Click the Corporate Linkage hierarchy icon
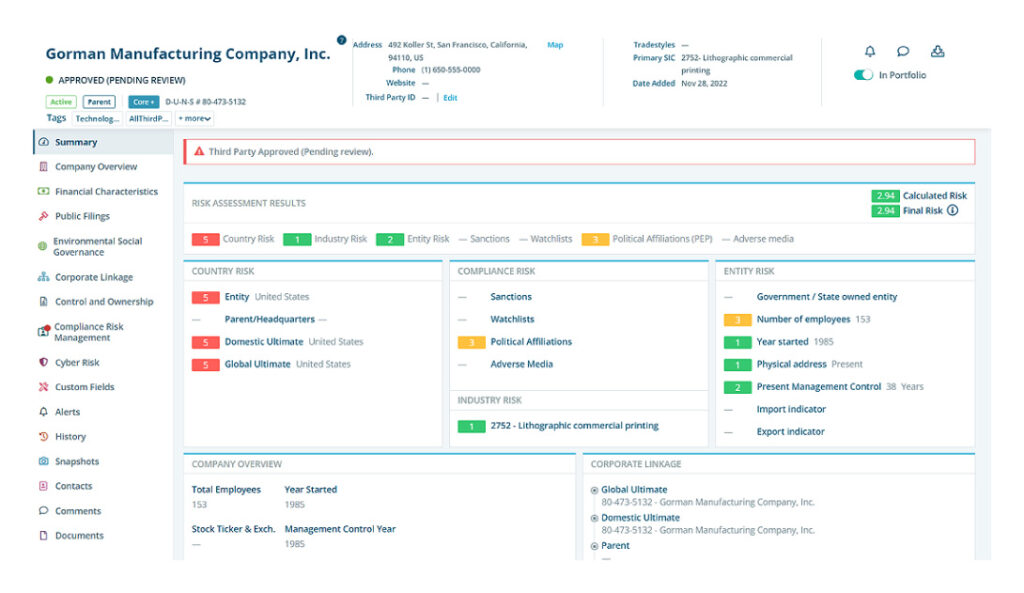This screenshot has width=1024, height=593. tap(43, 277)
